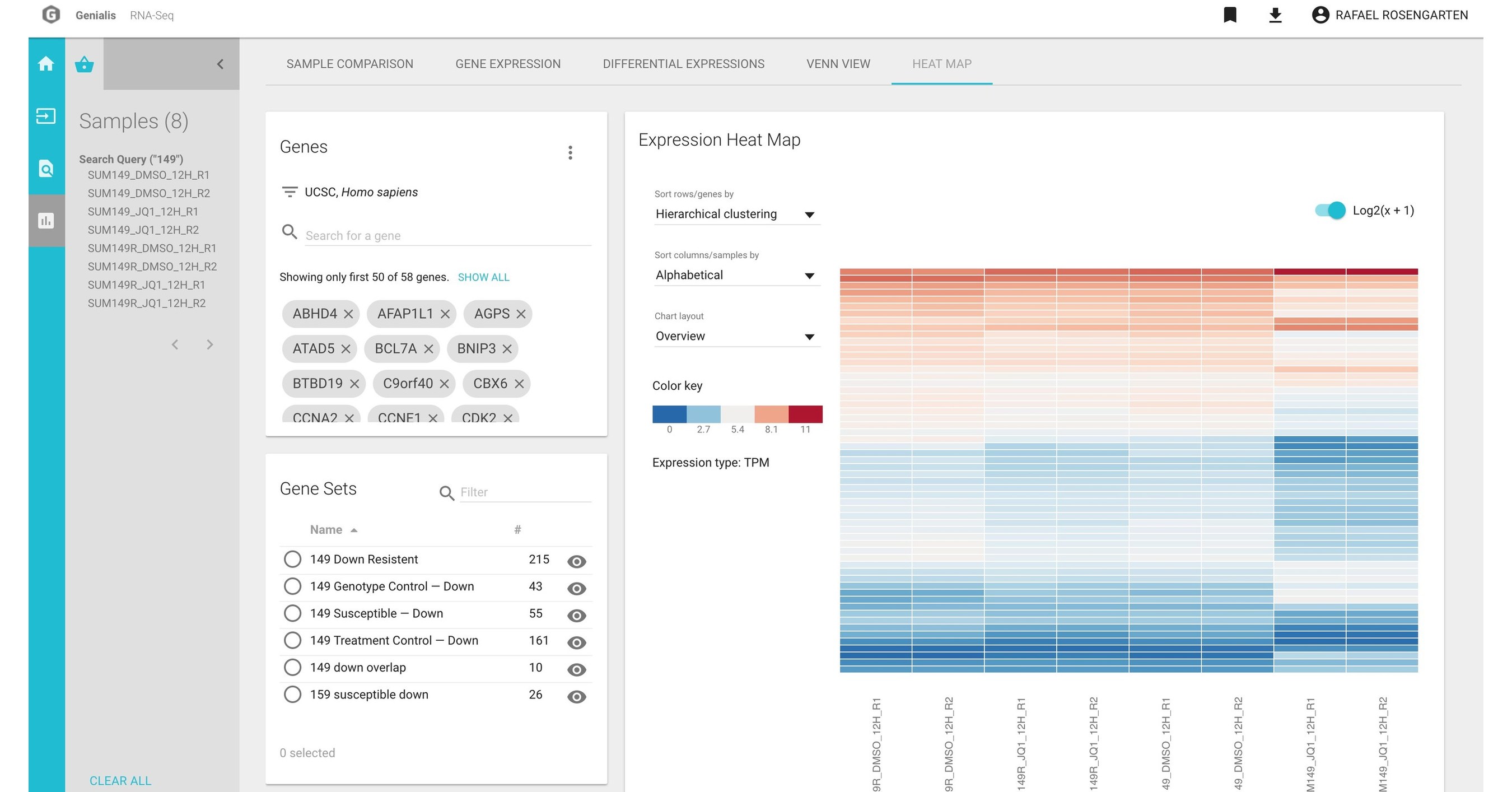This screenshot has width=1512, height=792.
Task: Click CLEAR ALL below the samples list
Action: [120, 781]
